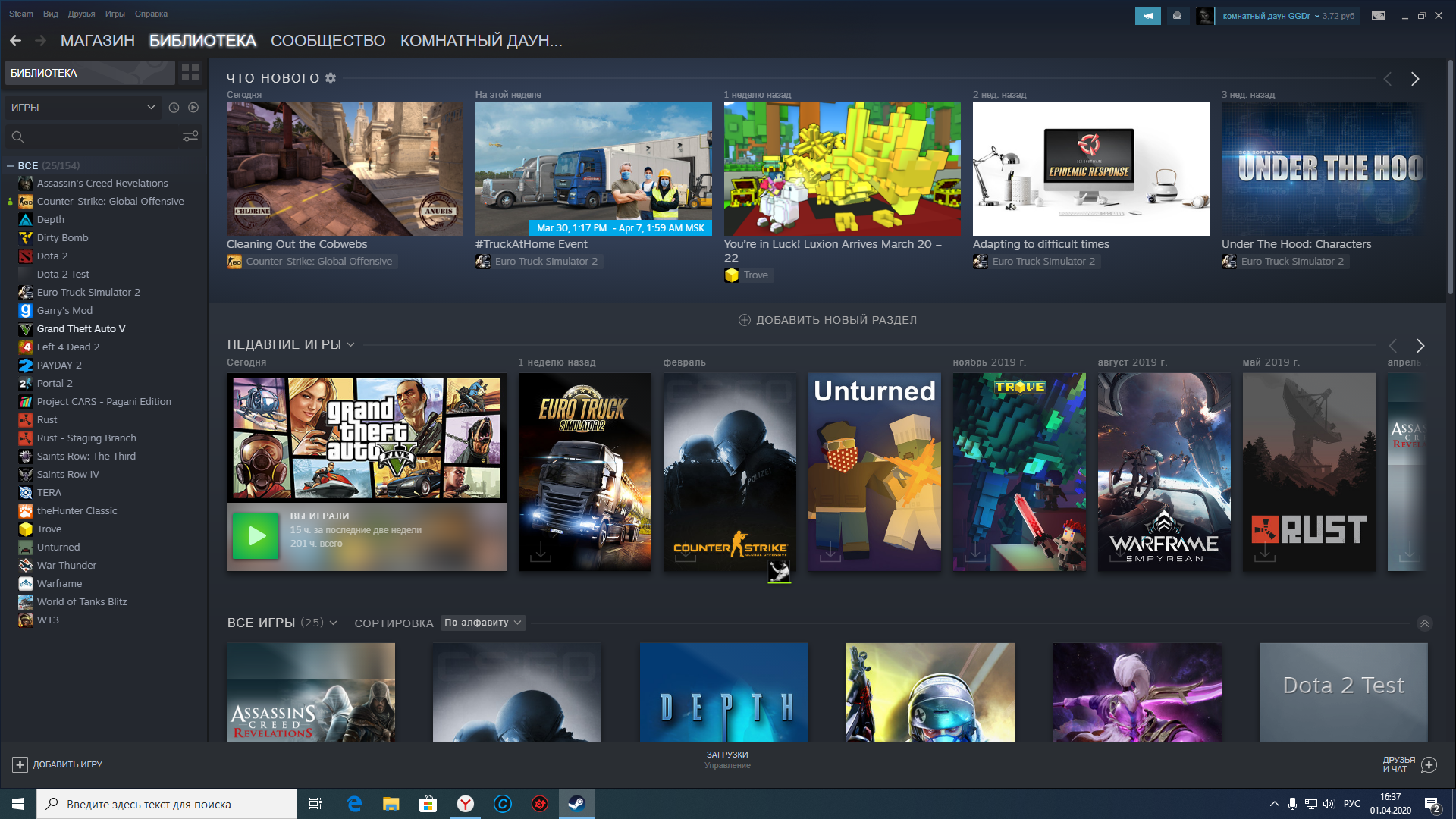Viewport: 1456px width, 819px height.
Task: Open the Вид menu
Action: (51, 14)
